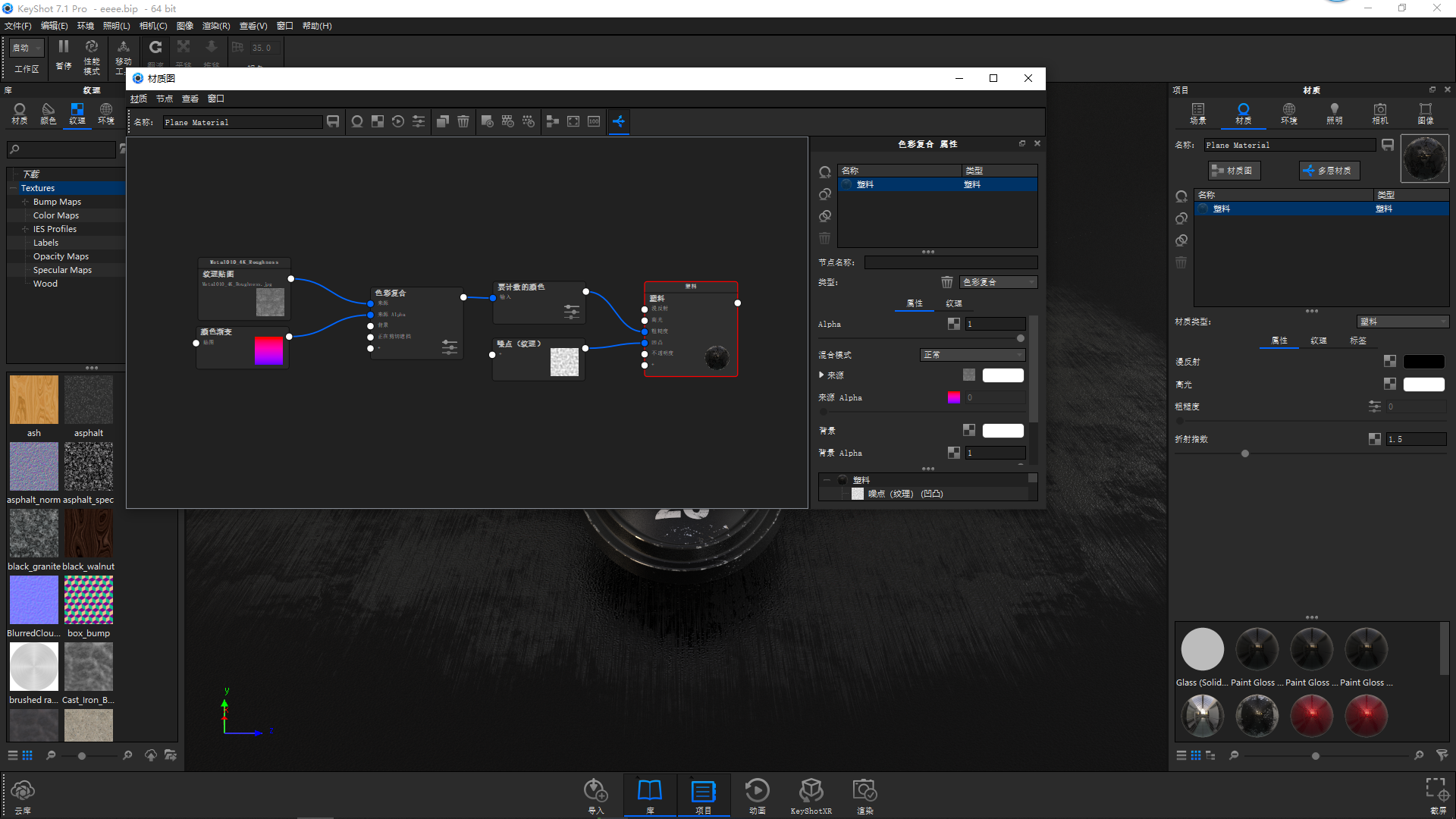Select the asphalt texture thumbnail in the library
The height and width of the screenshot is (819, 1456).
[x=88, y=399]
